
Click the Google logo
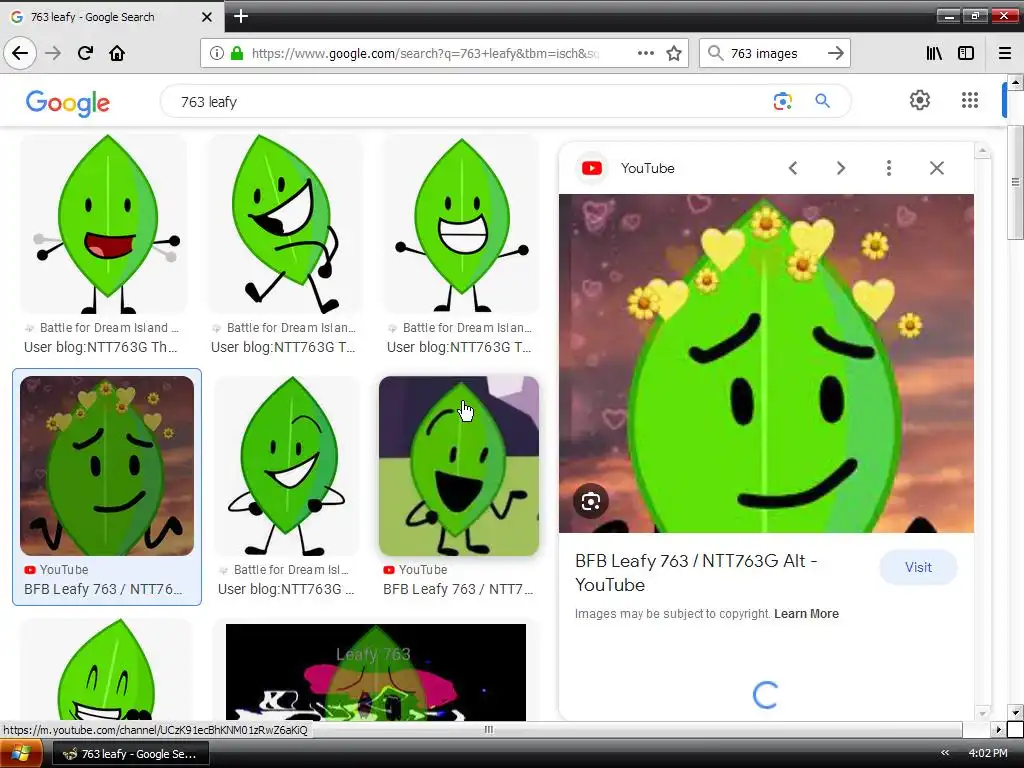[68, 103]
